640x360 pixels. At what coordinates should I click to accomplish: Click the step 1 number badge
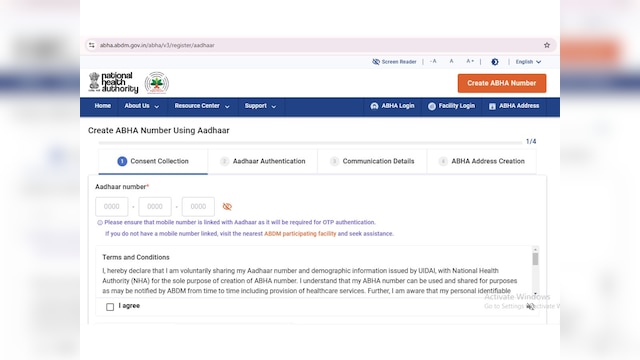tap(122, 161)
